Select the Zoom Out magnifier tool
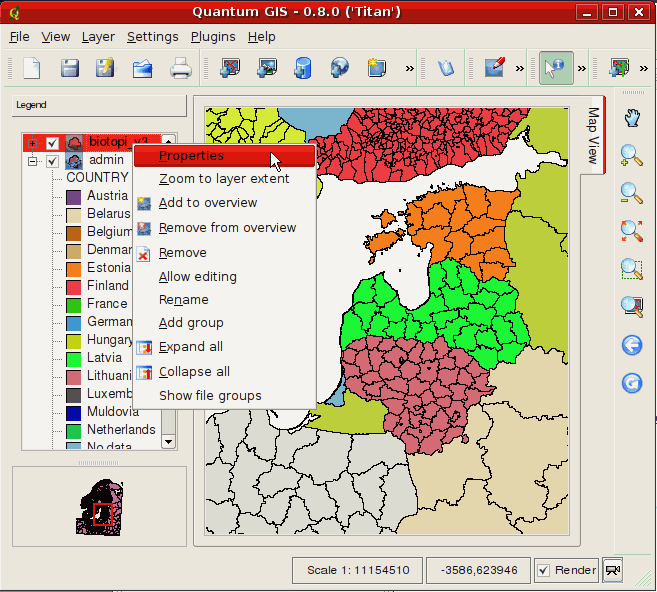 click(632, 194)
